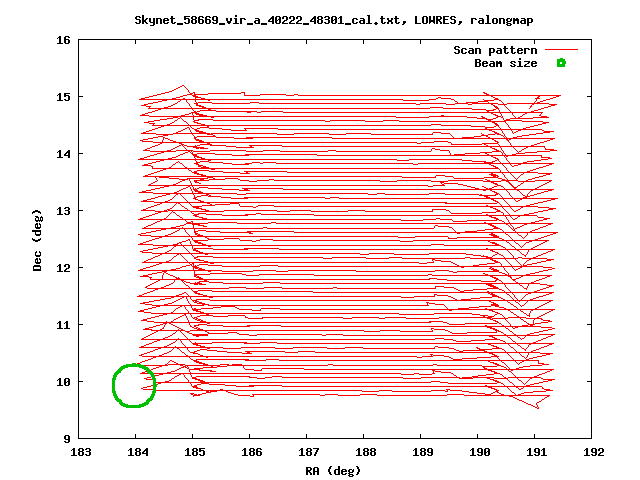640x480 pixels.
Task: Click the 'RA (deg)' axis label
Action: (x=333, y=471)
